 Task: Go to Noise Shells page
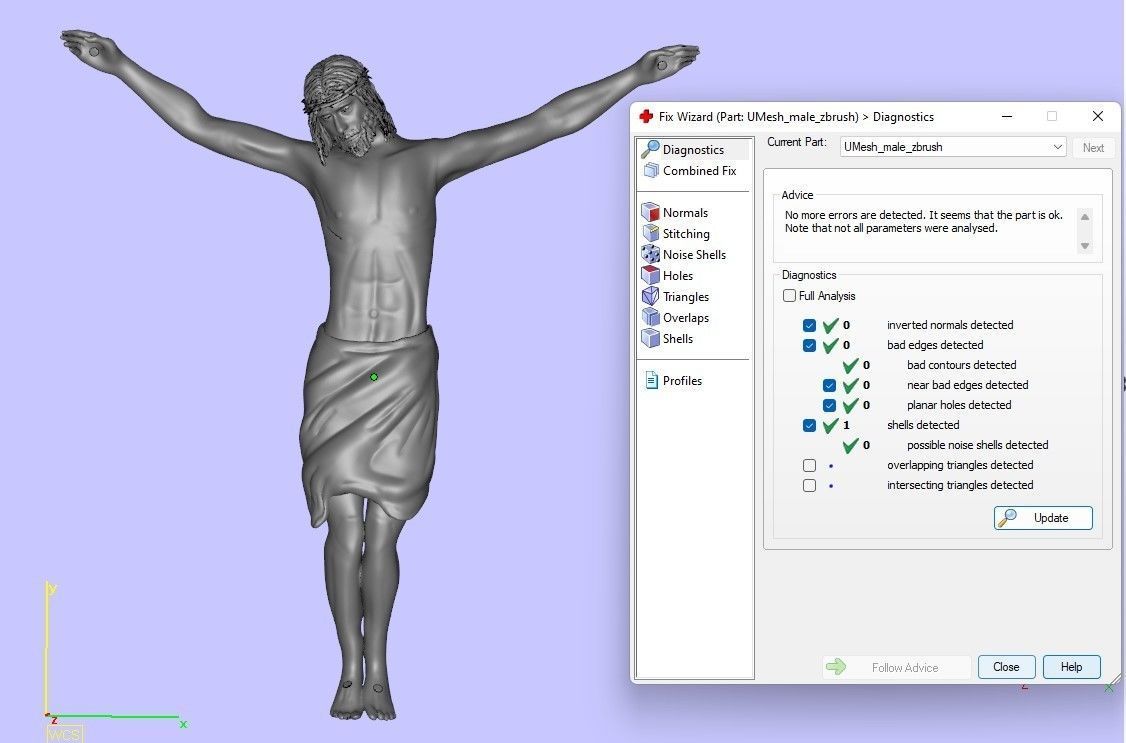694,254
